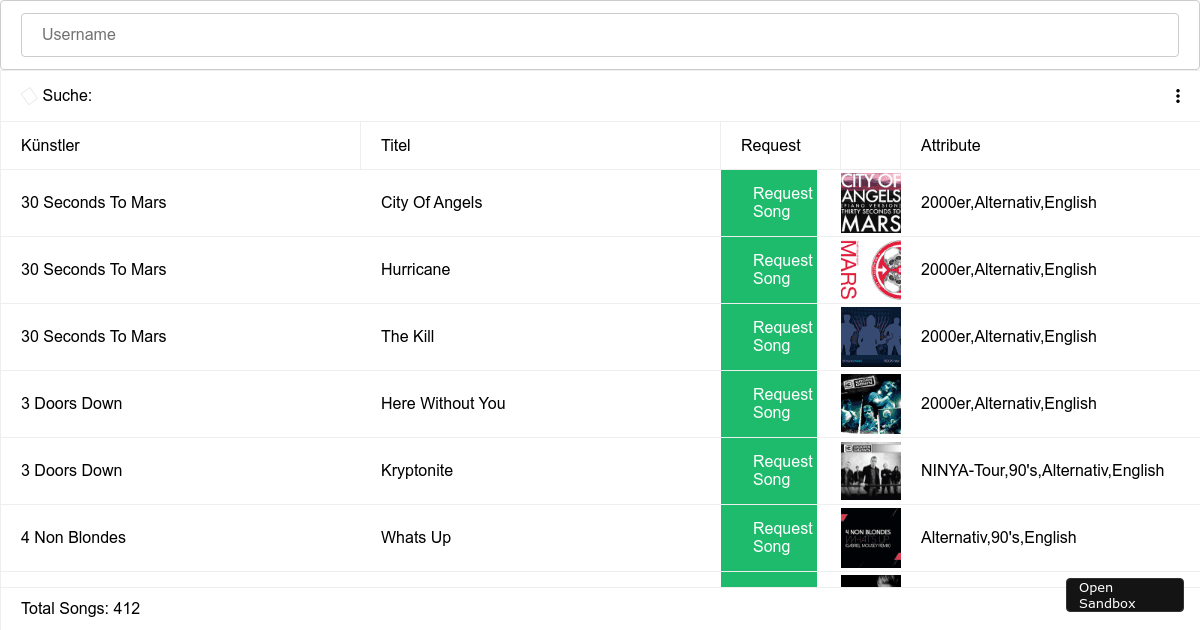The width and height of the screenshot is (1200, 630).
Task: Click the Attribute column header
Action: coord(950,145)
